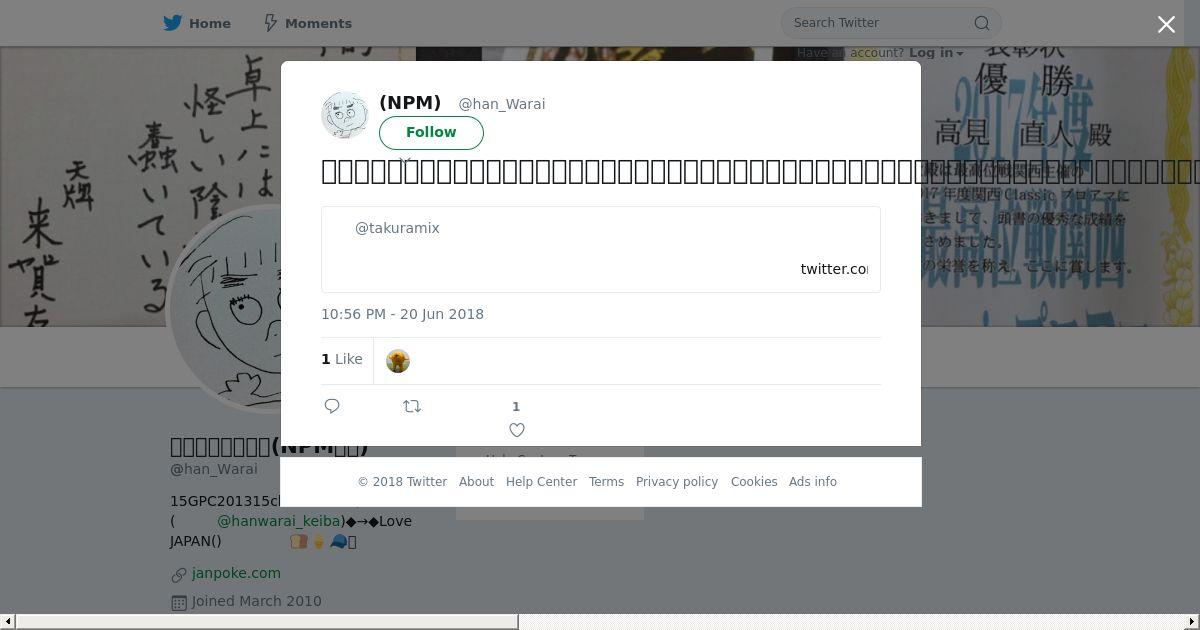This screenshot has height=630, width=1200.
Task: Close the tweet overlay with X
Action: pyautogui.click(x=1166, y=24)
